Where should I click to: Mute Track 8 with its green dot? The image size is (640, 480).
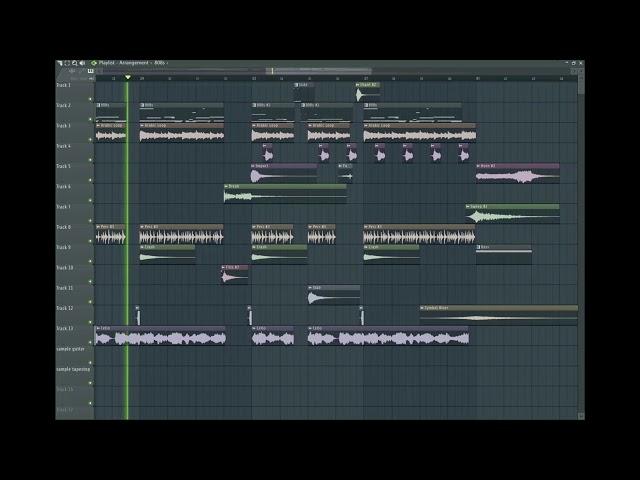90,241
